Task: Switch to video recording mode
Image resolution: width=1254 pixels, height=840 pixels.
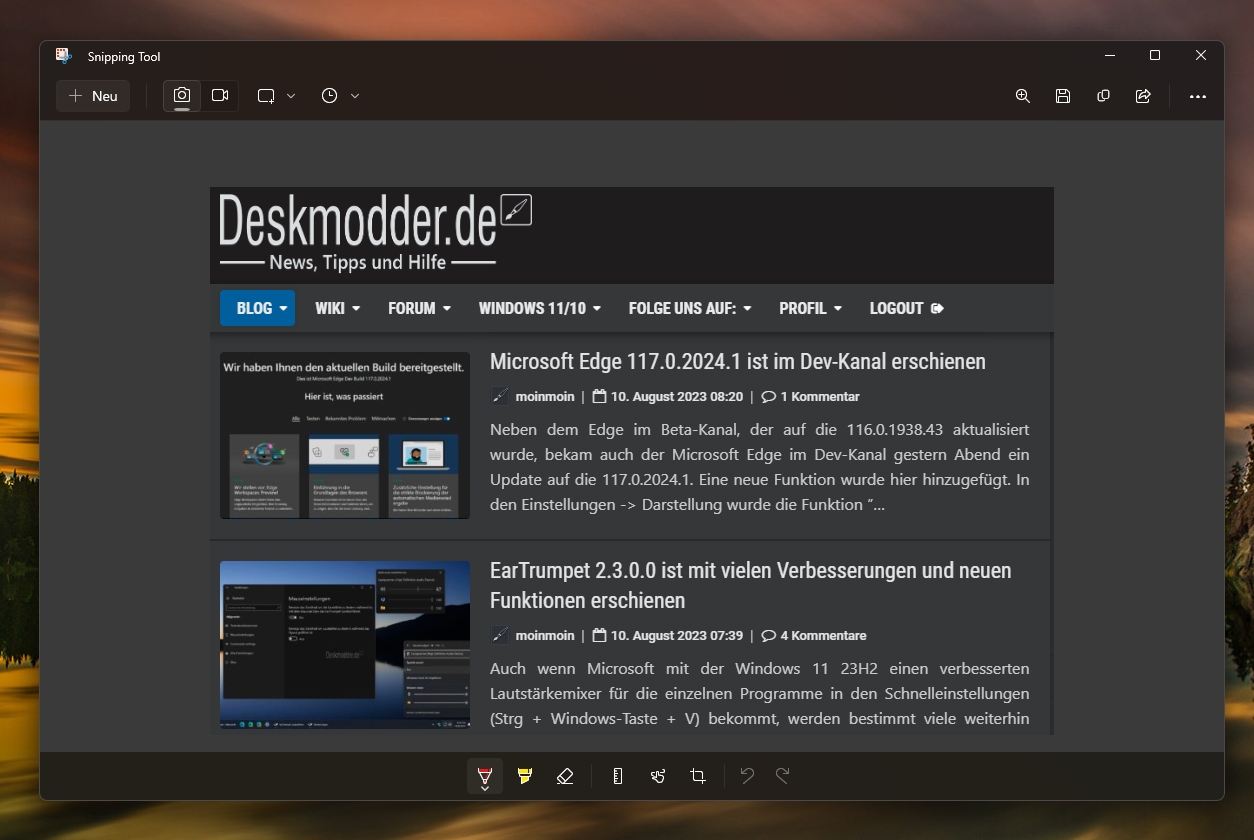Action: [220, 96]
